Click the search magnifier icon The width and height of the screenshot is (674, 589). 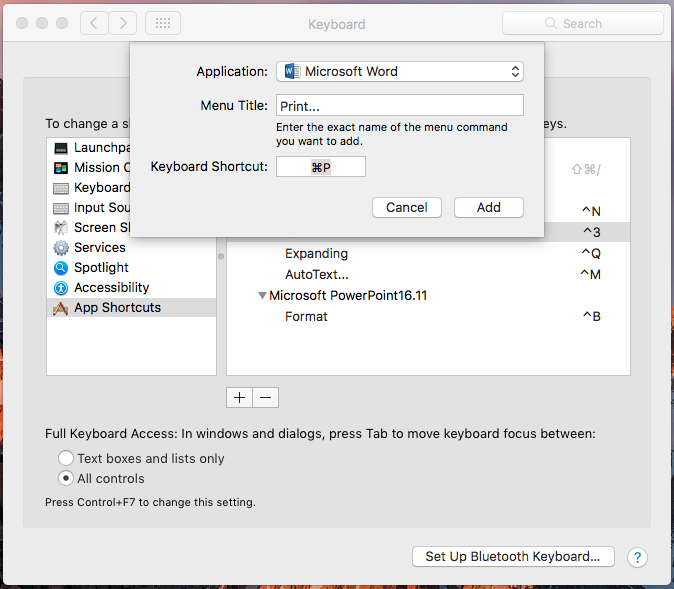click(551, 23)
